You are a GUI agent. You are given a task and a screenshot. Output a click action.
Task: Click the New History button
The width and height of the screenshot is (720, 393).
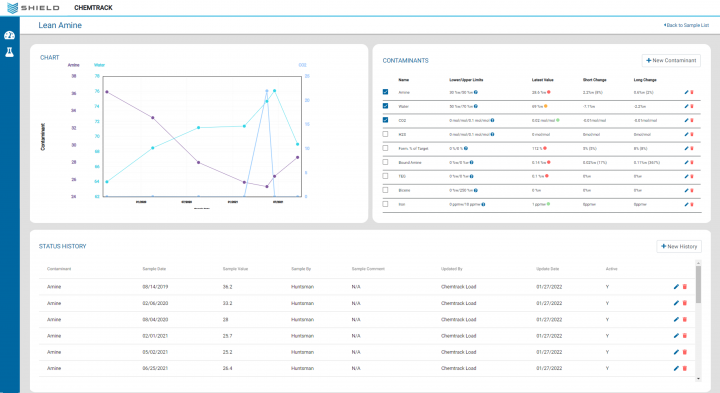pyautogui.click(x=679, y=247)
